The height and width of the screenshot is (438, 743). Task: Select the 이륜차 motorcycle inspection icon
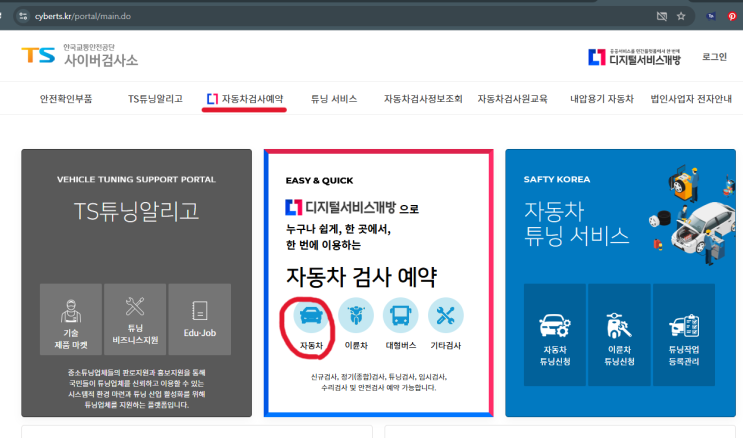tap(356, 315)
